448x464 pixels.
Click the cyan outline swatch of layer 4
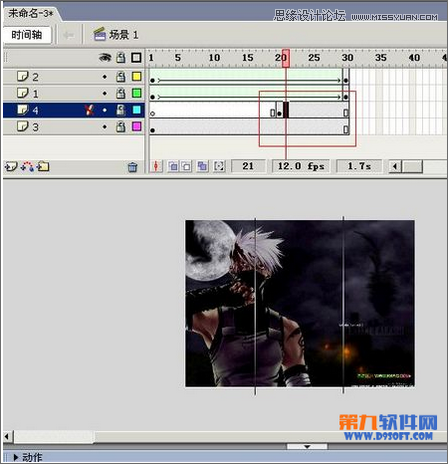coord(137,110)
